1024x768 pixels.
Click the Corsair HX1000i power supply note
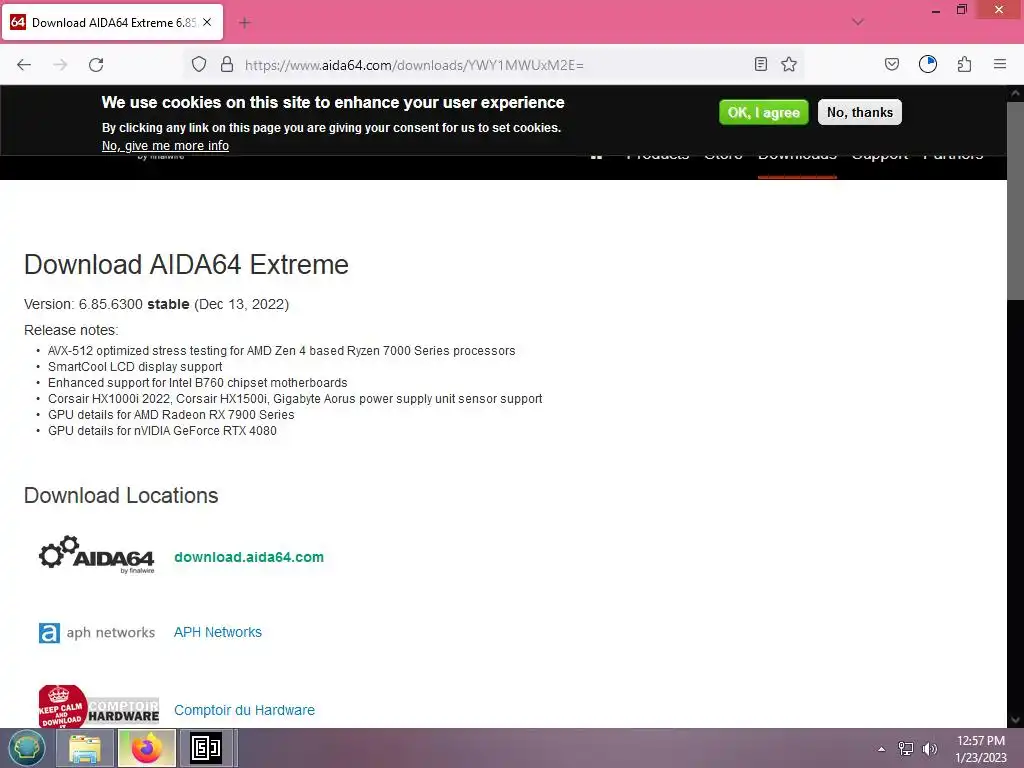pos(295,399)
